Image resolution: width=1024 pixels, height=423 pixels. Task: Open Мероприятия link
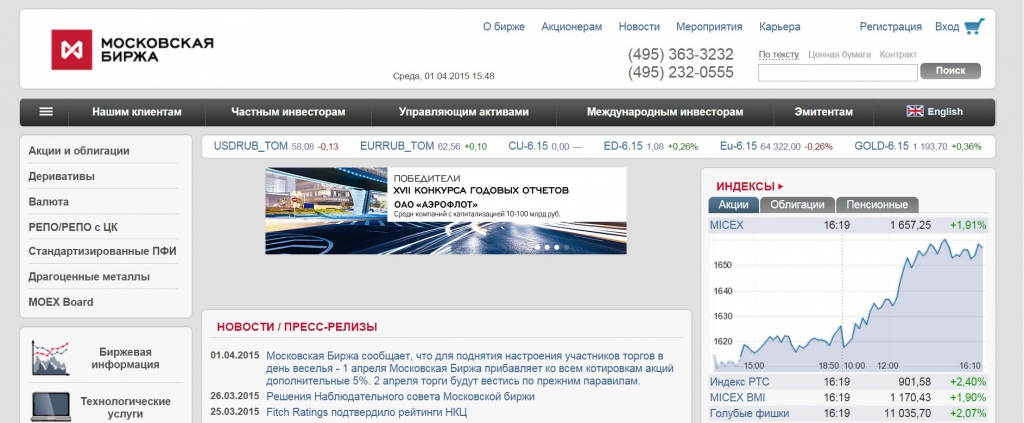point(709,27)
